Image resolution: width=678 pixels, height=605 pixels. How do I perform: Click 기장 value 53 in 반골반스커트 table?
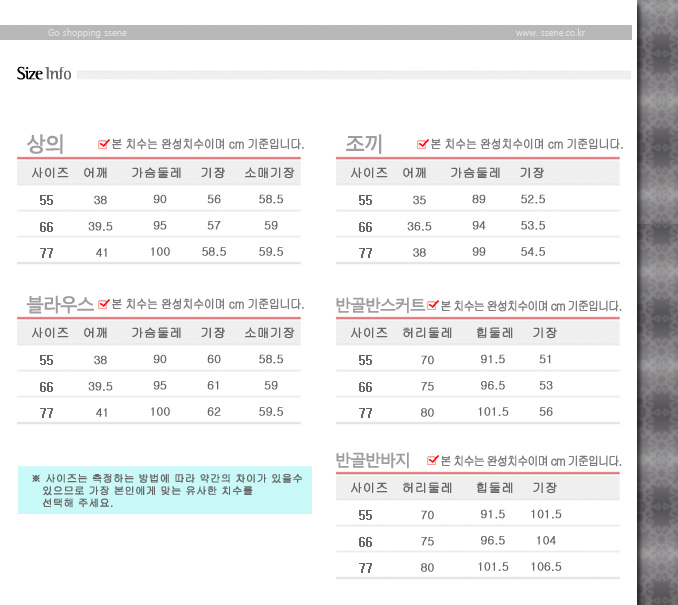click(x=546, y=386)
